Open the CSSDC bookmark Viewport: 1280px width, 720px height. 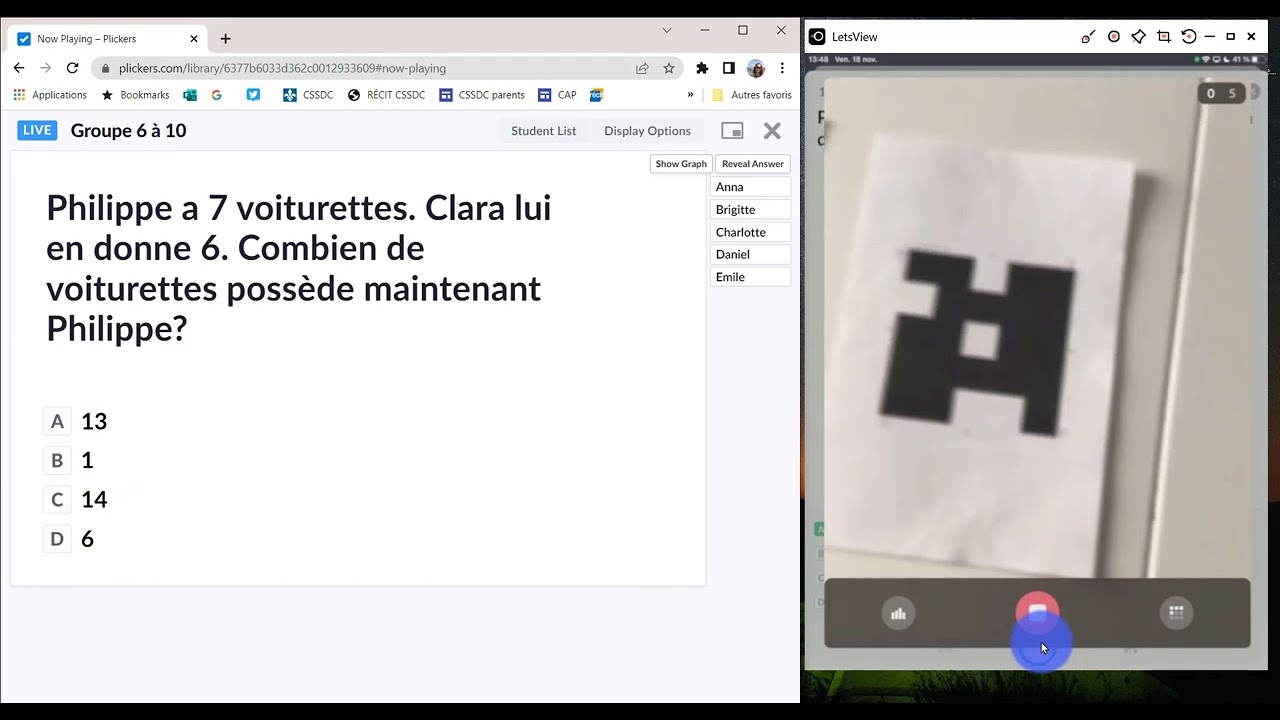308,95
